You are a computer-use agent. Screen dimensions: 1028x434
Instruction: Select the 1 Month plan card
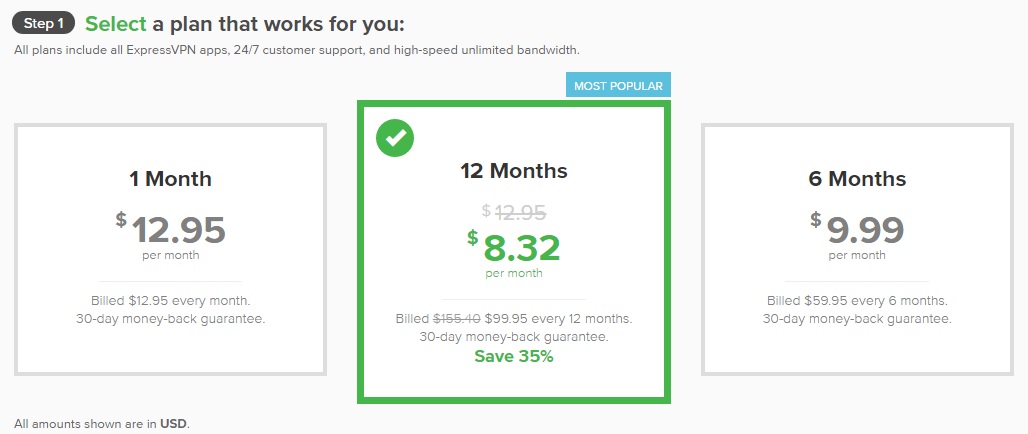170,249
